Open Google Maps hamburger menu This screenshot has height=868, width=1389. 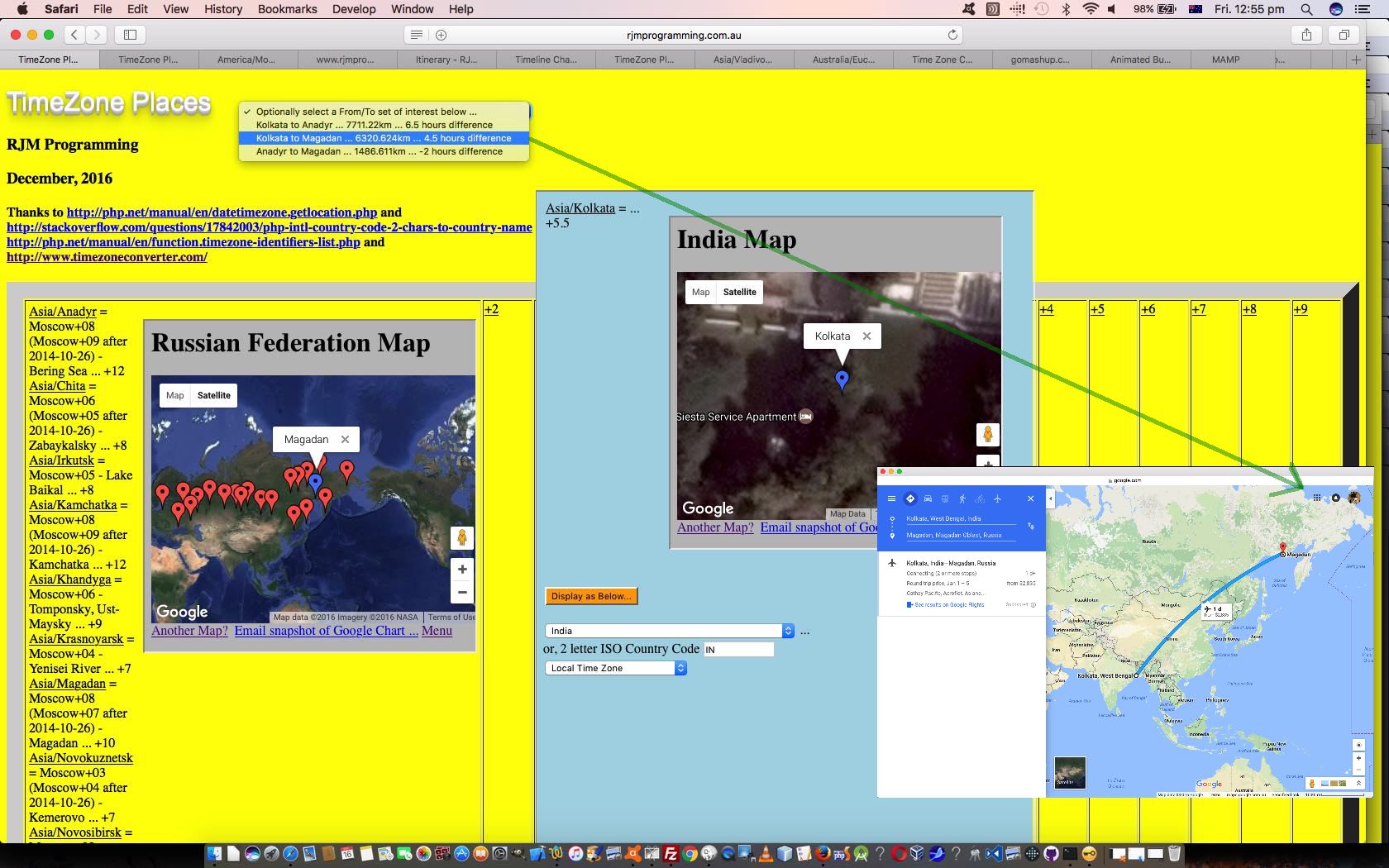tap(891, 498)
